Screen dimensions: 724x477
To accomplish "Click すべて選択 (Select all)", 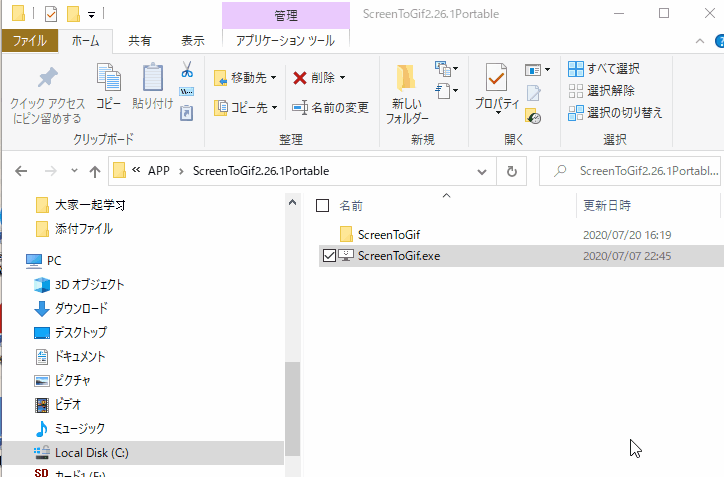I will 603,69.
